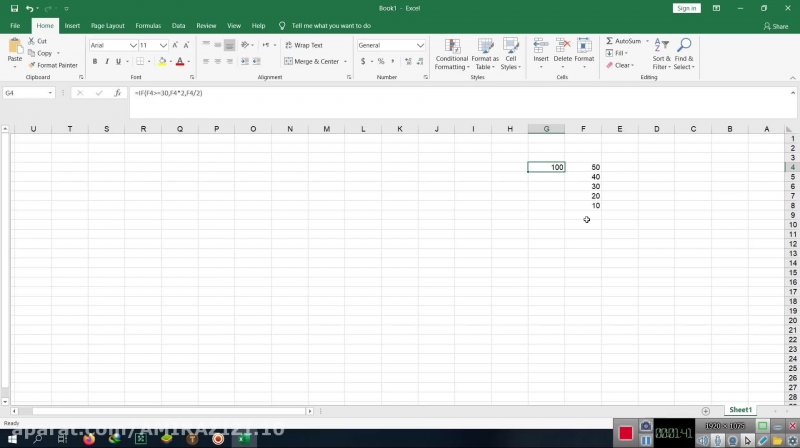Click the Sign in button
This screenshot has height=448, width=800.
click(x=686, y=8)
